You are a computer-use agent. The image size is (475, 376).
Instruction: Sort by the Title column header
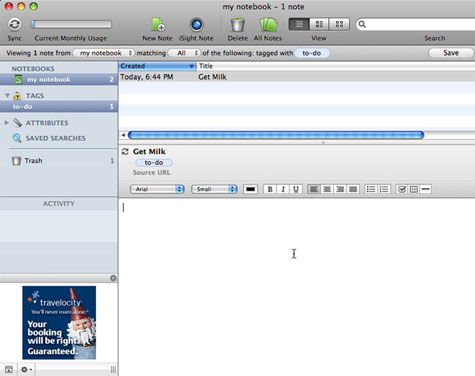[x=336, y=66]
